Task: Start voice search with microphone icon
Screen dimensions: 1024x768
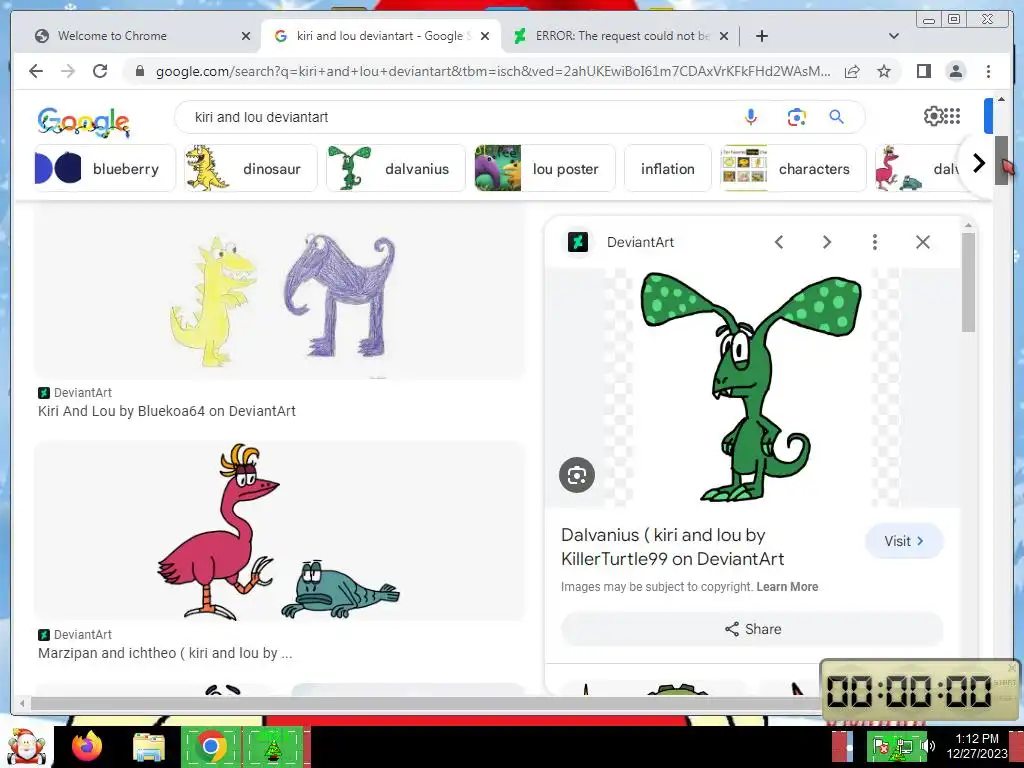Action: 751,117
